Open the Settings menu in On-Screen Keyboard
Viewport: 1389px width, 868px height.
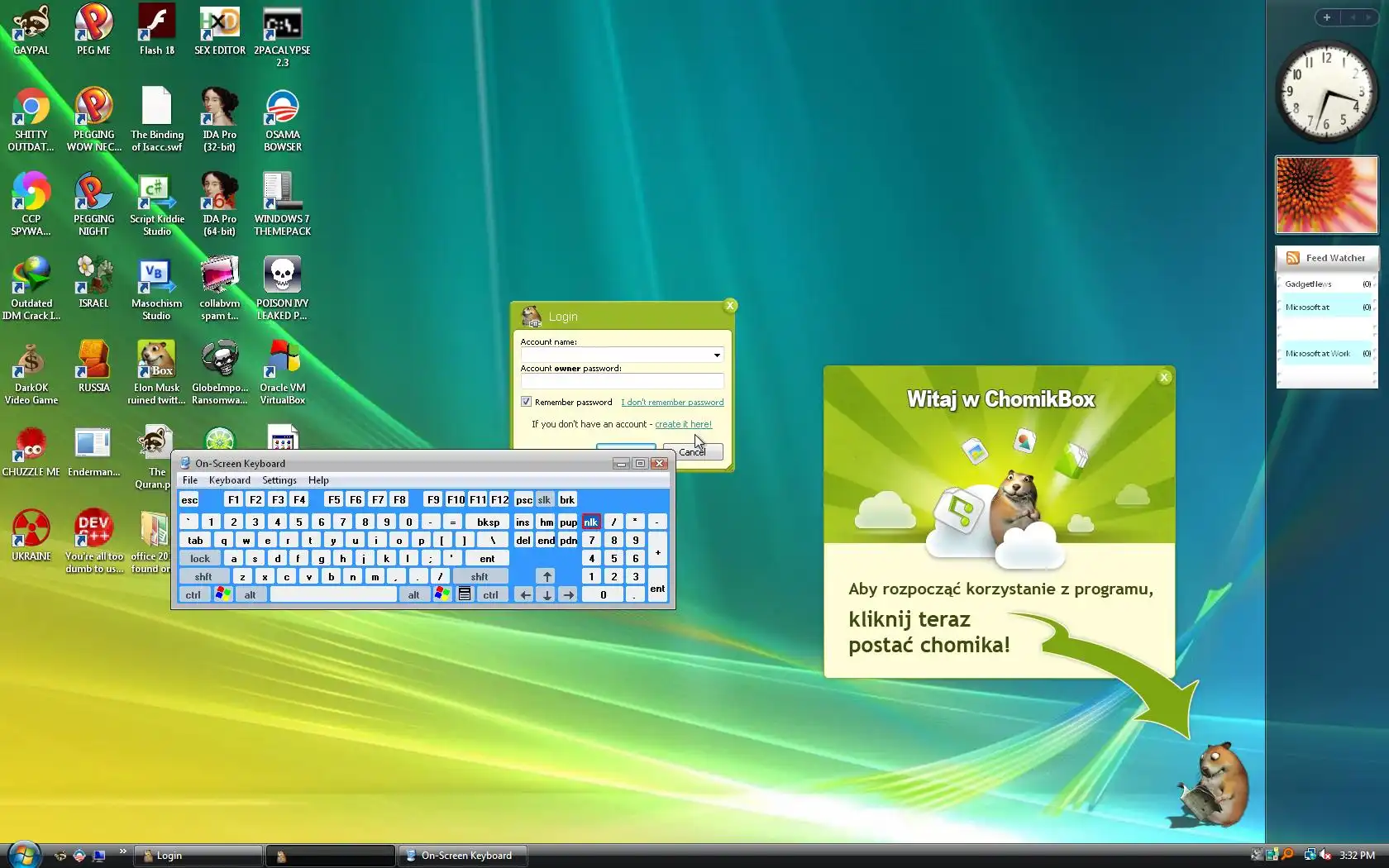279,480
